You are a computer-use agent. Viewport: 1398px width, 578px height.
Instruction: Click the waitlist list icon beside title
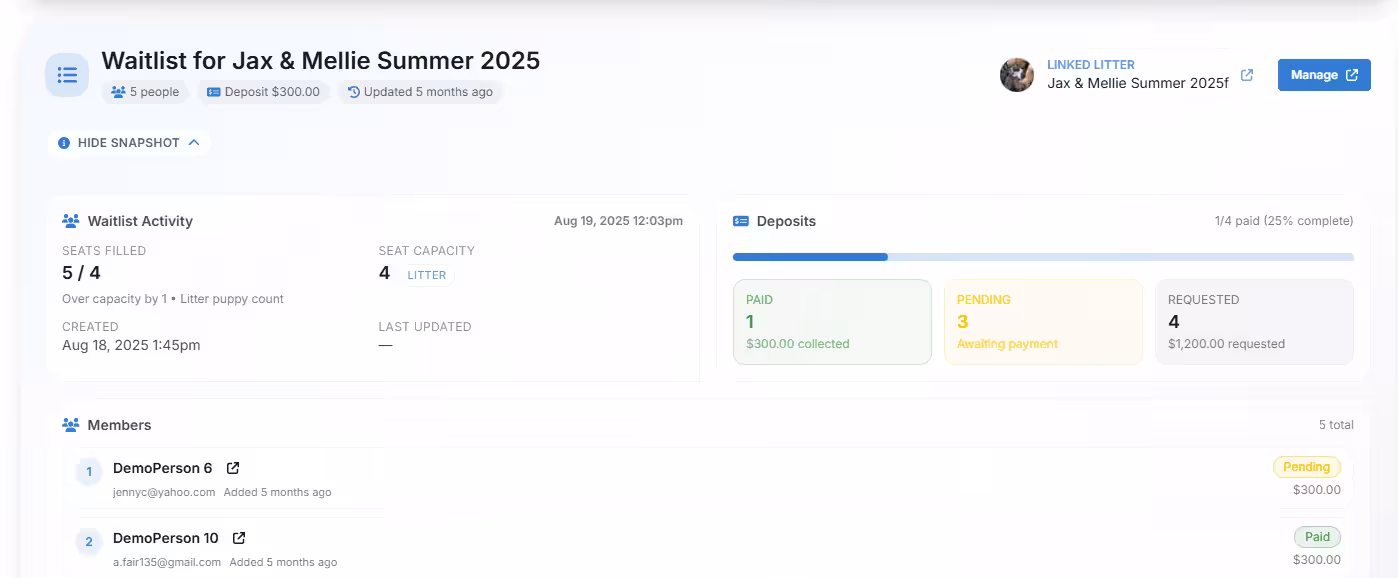[67, 75]
